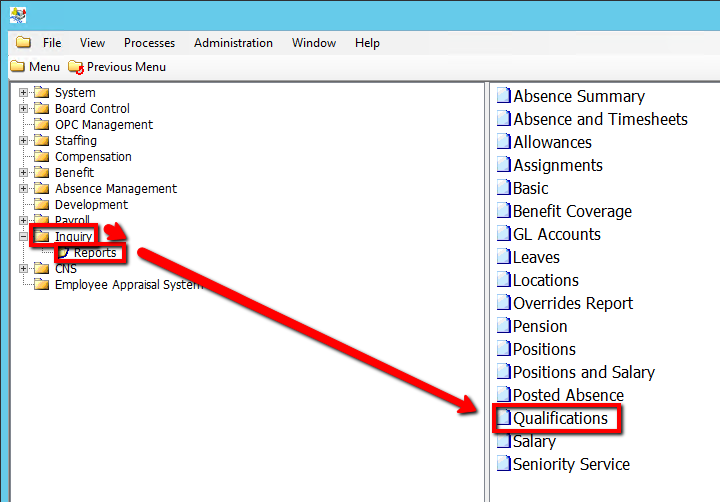The image size is (720, 502).
Task: Click the OPC Management folder icon
Action: click(41, 125)
